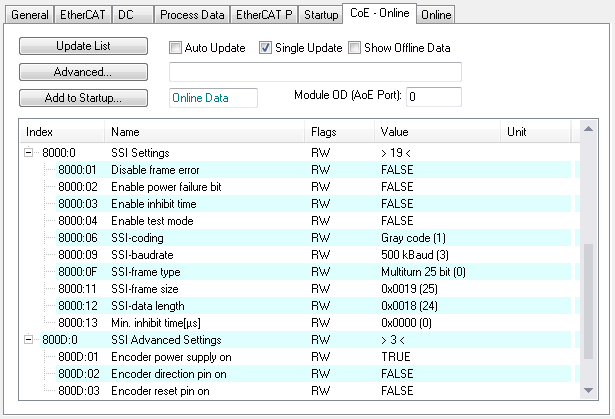Click the value 0x0019 (25)
The image size is (615, 419).
[409, 289]
